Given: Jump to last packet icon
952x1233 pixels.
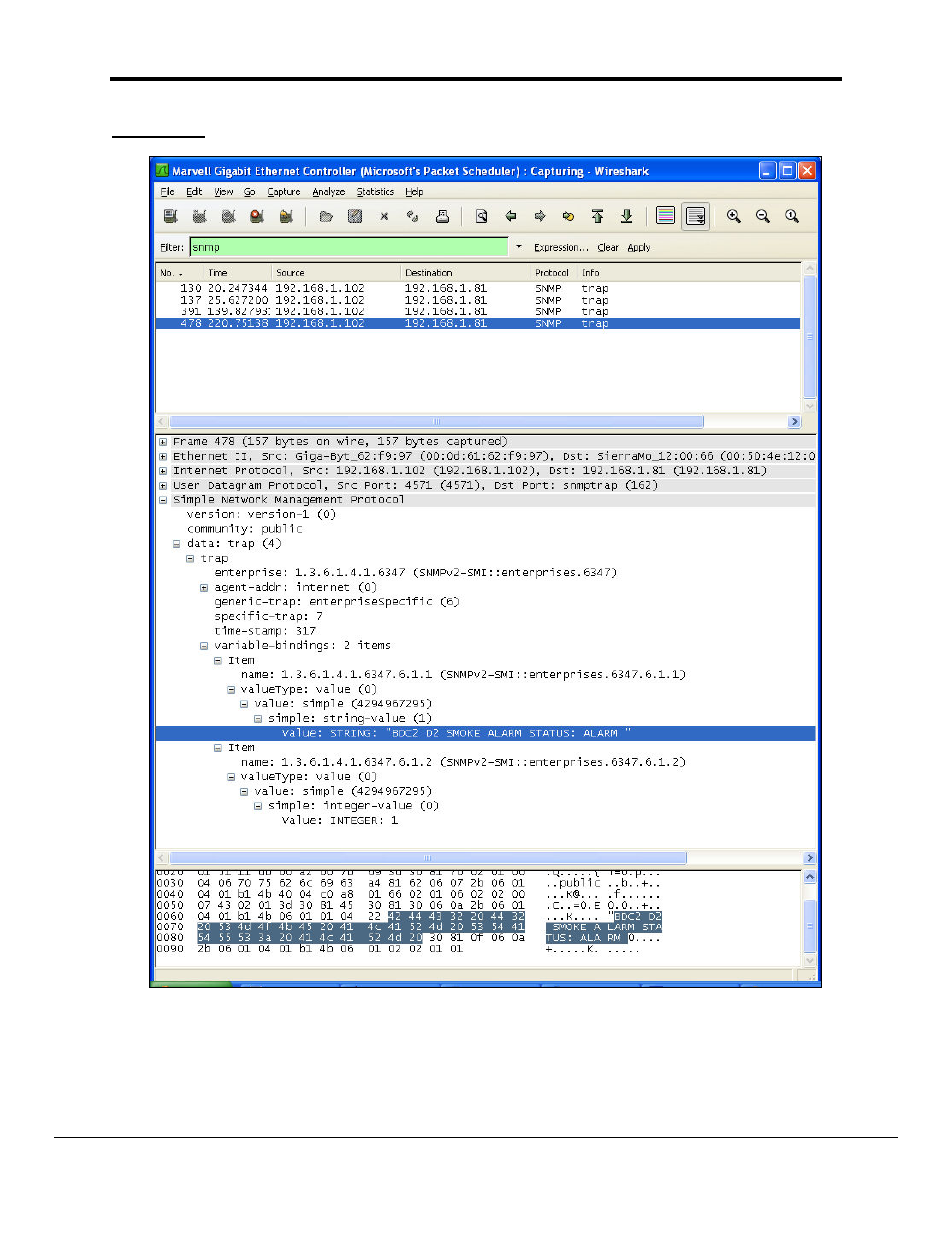Looking at the screenshot, I should pos(627,216).
